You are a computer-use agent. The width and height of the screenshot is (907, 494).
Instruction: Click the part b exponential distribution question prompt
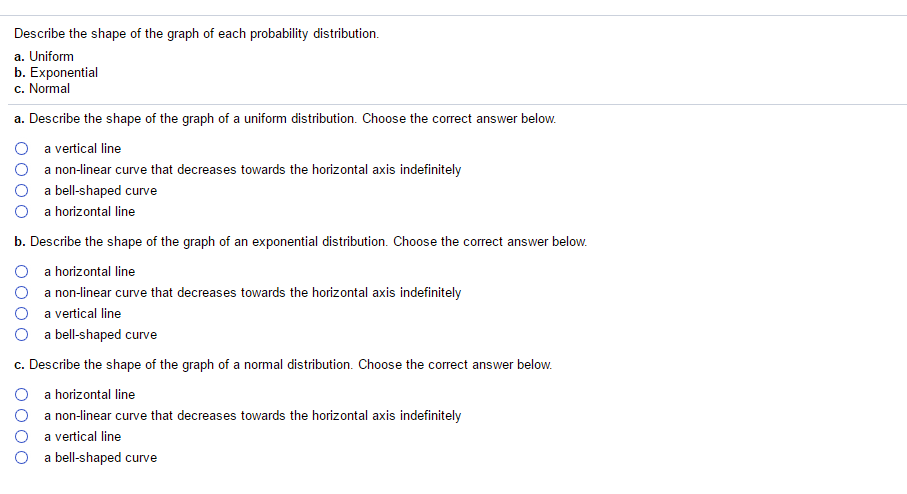pos(300,242)
